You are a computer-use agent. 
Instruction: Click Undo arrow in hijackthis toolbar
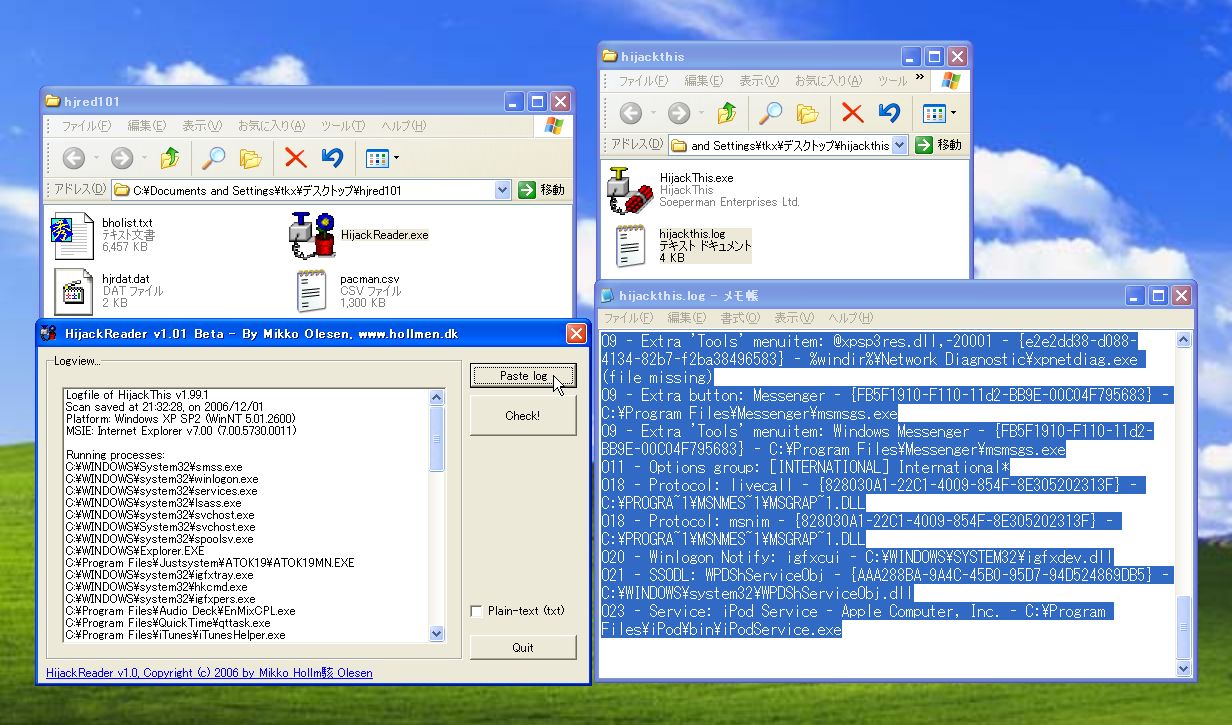[889, 112]
